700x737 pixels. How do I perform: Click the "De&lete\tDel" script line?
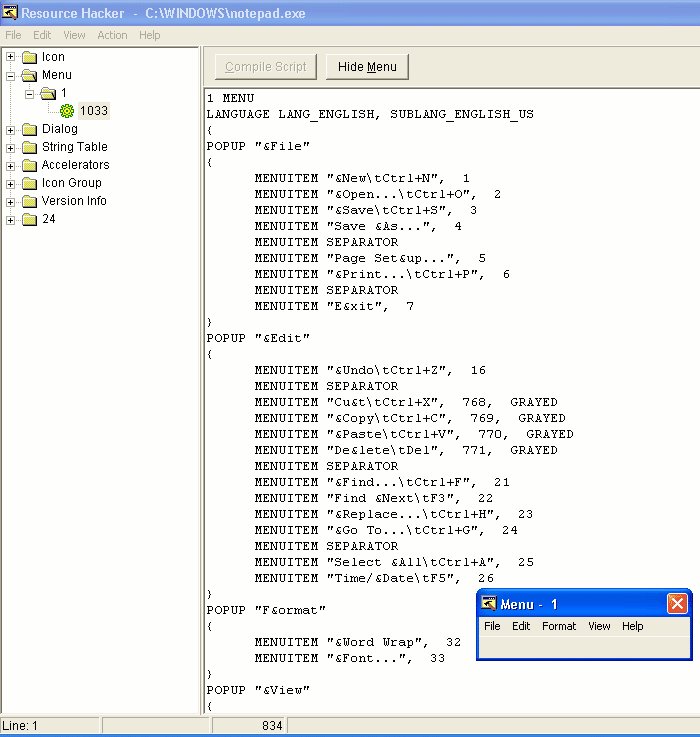[406, 450]
